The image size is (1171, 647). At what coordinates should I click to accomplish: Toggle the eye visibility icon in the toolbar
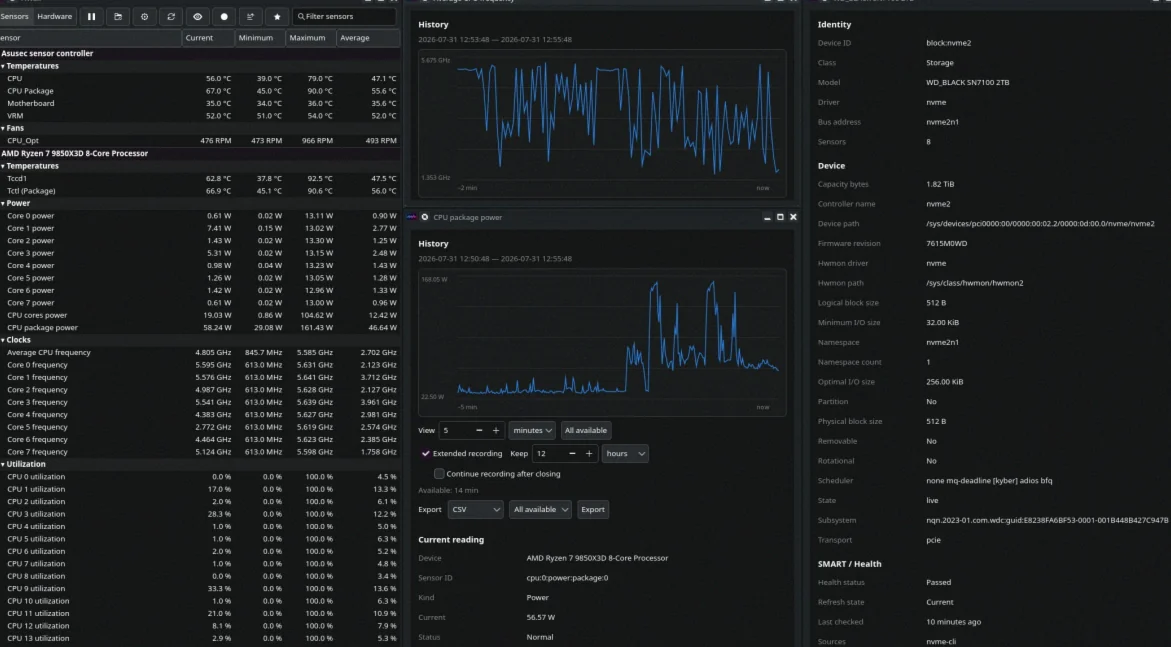tap(197, 16)
